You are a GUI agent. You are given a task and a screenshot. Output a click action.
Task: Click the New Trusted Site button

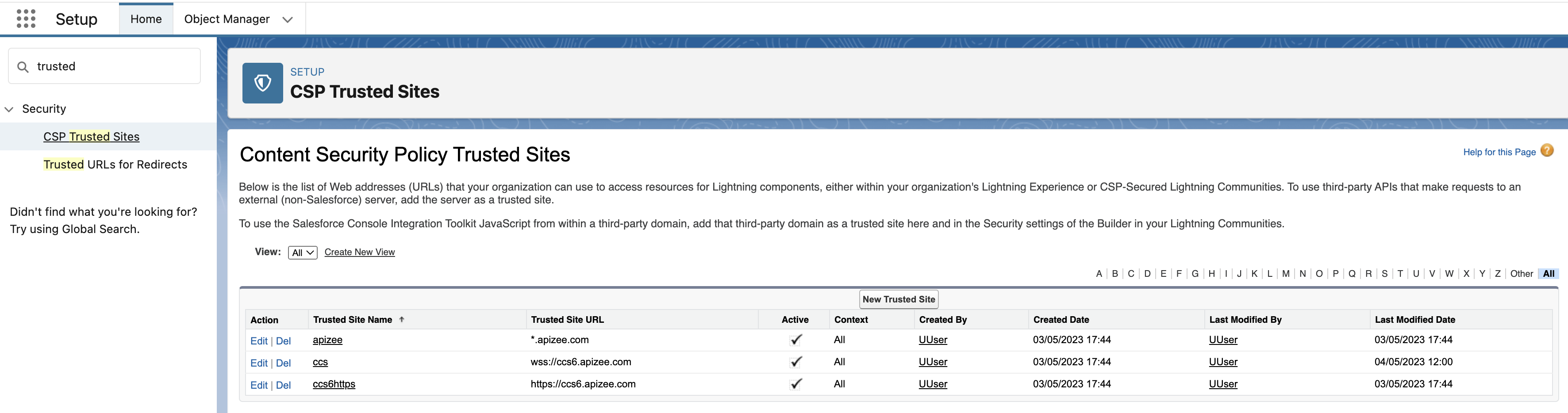pos(899,299)
